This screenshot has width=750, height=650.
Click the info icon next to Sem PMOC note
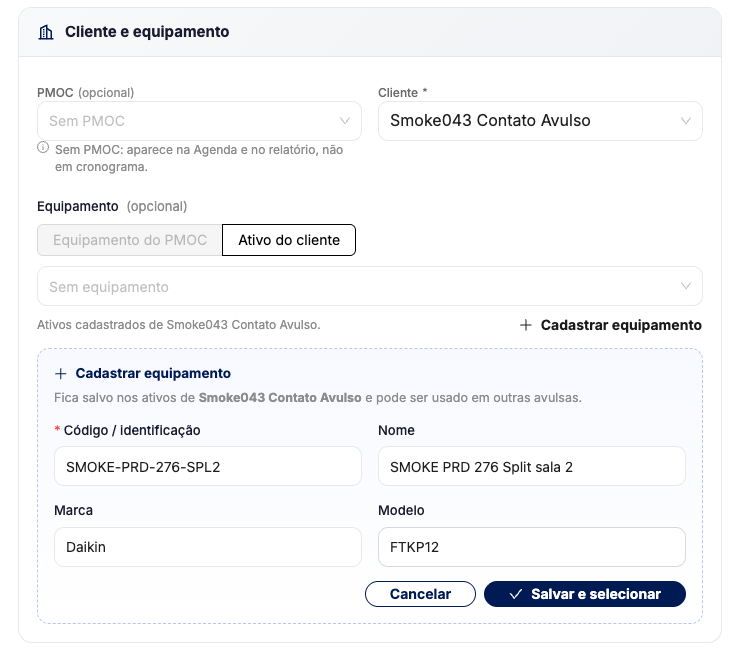(x=43, y=148)
